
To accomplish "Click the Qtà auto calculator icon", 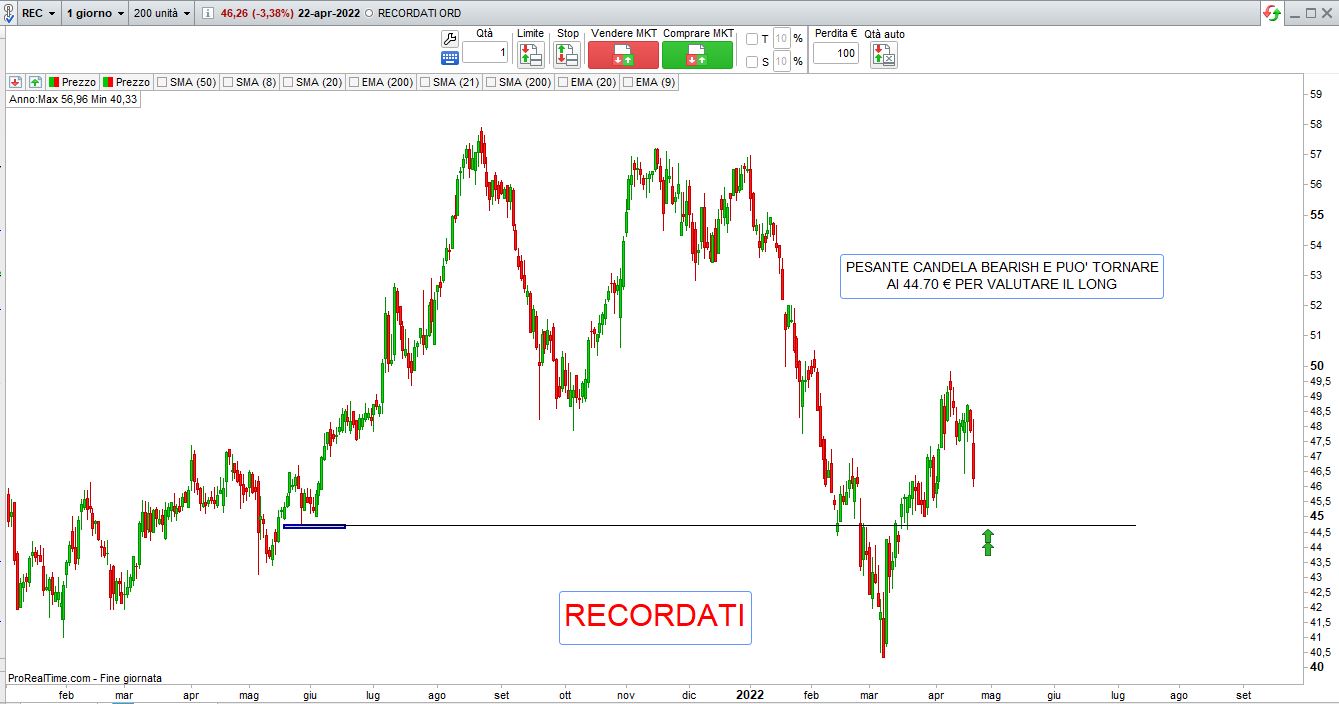I will click(884, 55).
